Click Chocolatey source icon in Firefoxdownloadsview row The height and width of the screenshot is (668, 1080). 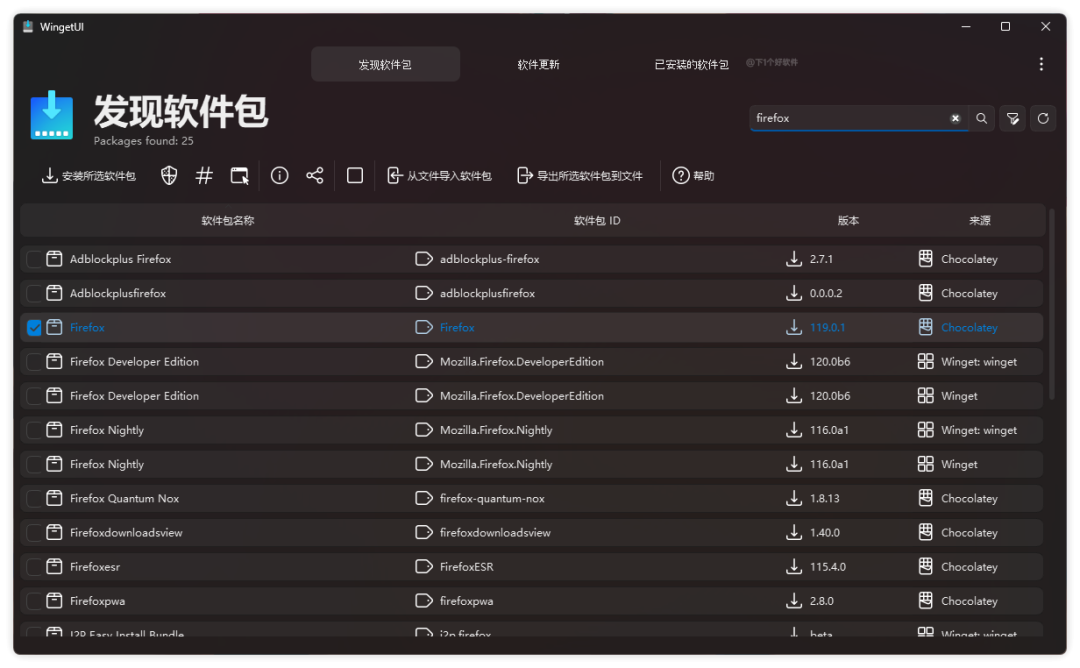click(926, 532)
